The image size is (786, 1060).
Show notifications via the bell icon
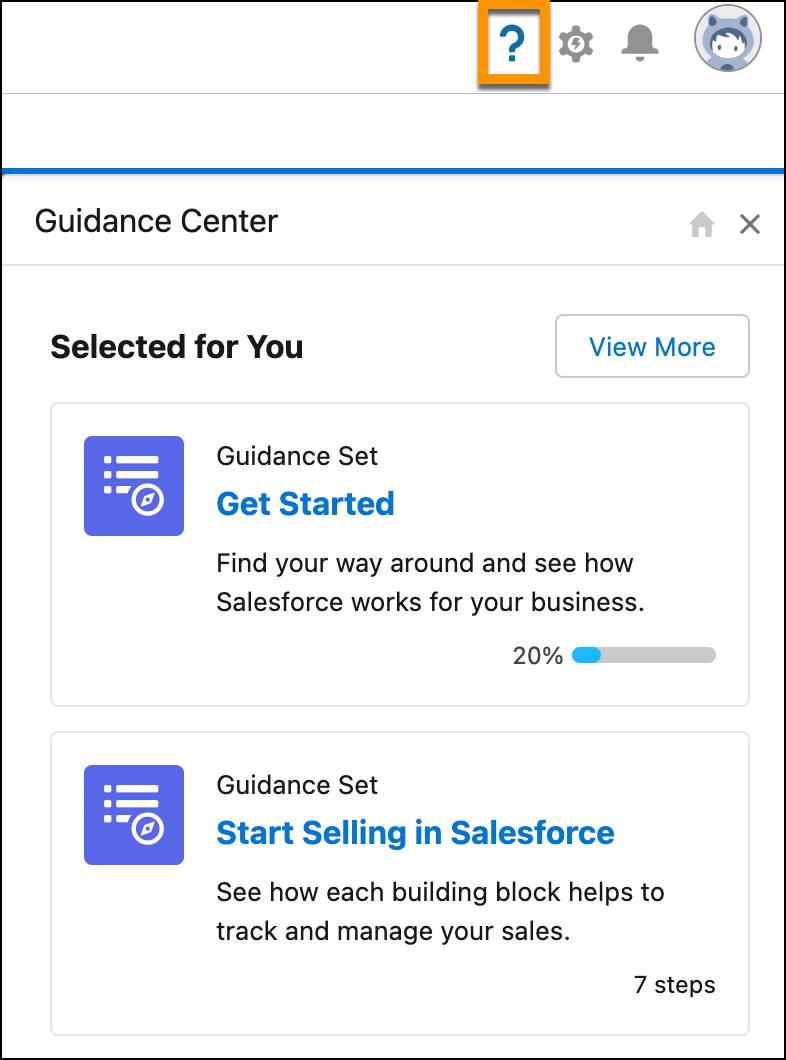[x=639, y=43]
